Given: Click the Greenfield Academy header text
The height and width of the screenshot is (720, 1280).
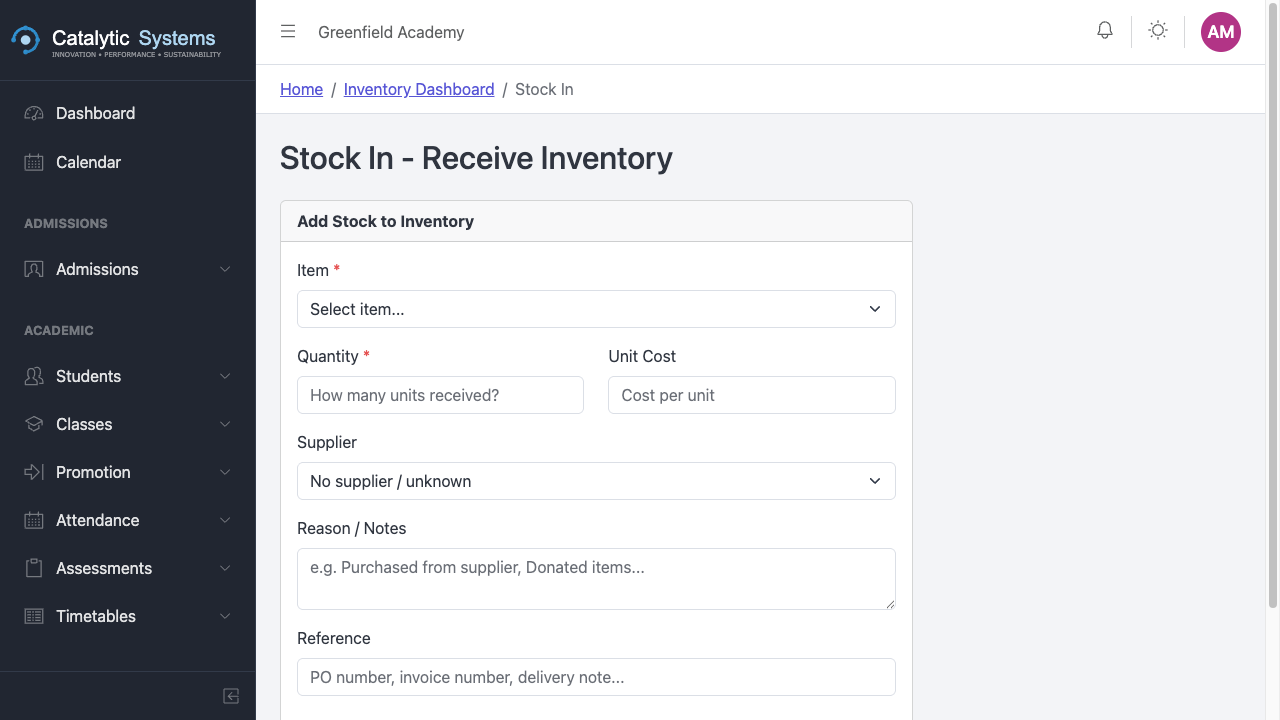Looking at the screenshot, I should pos(391,32).
